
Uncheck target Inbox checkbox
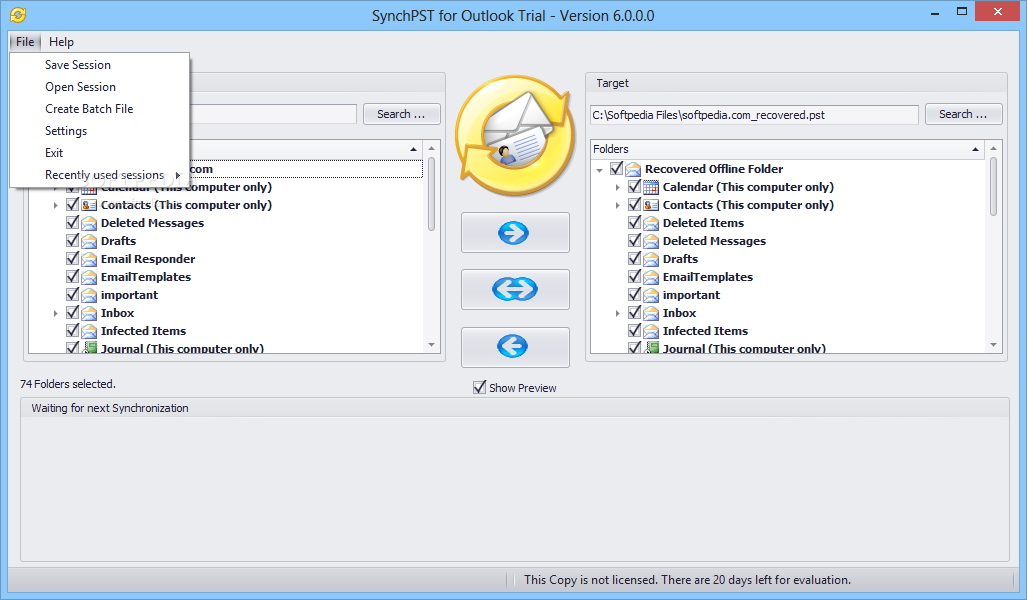[634, 312]
